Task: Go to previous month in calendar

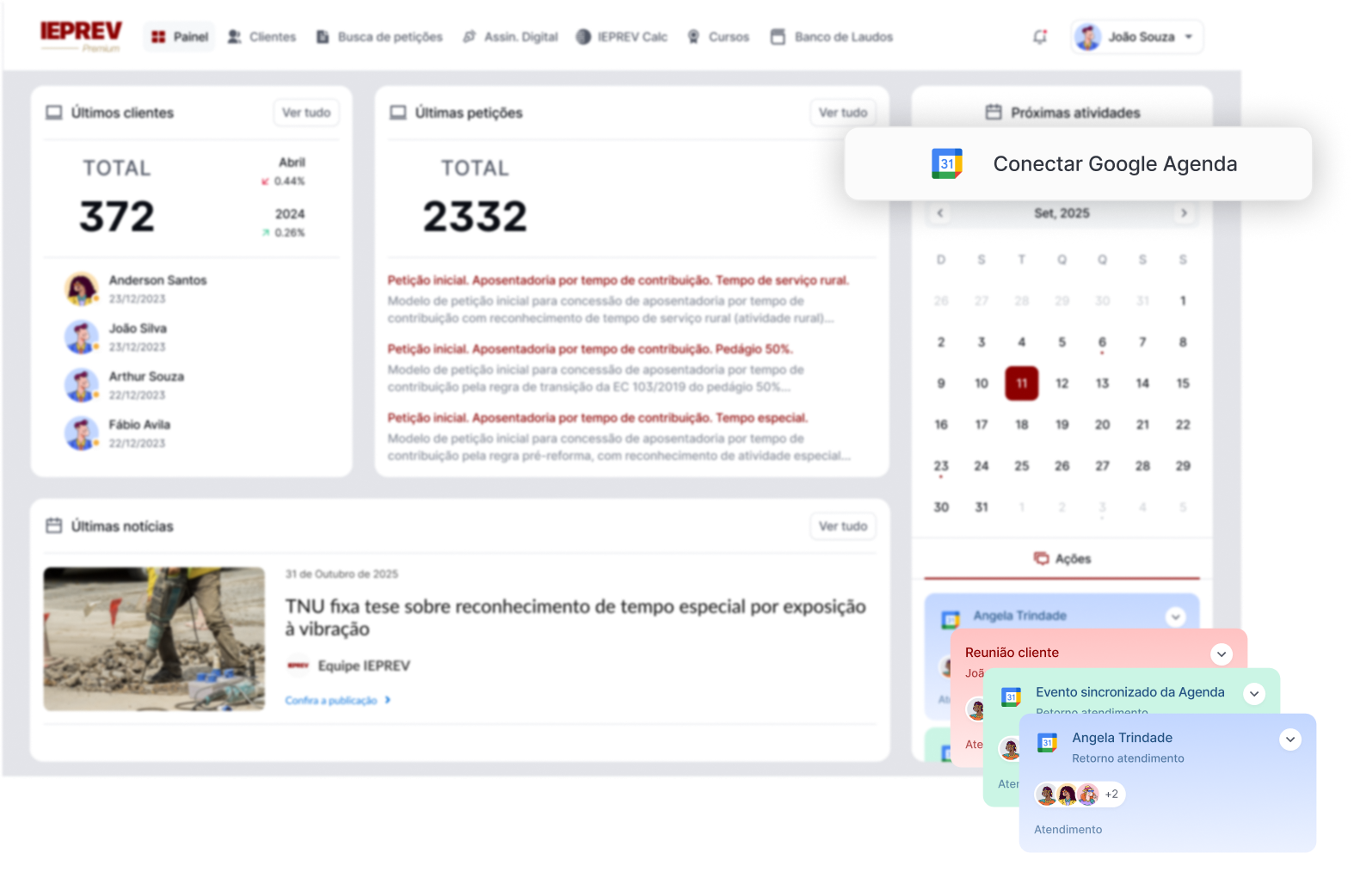Action: (x=940, y=213)
